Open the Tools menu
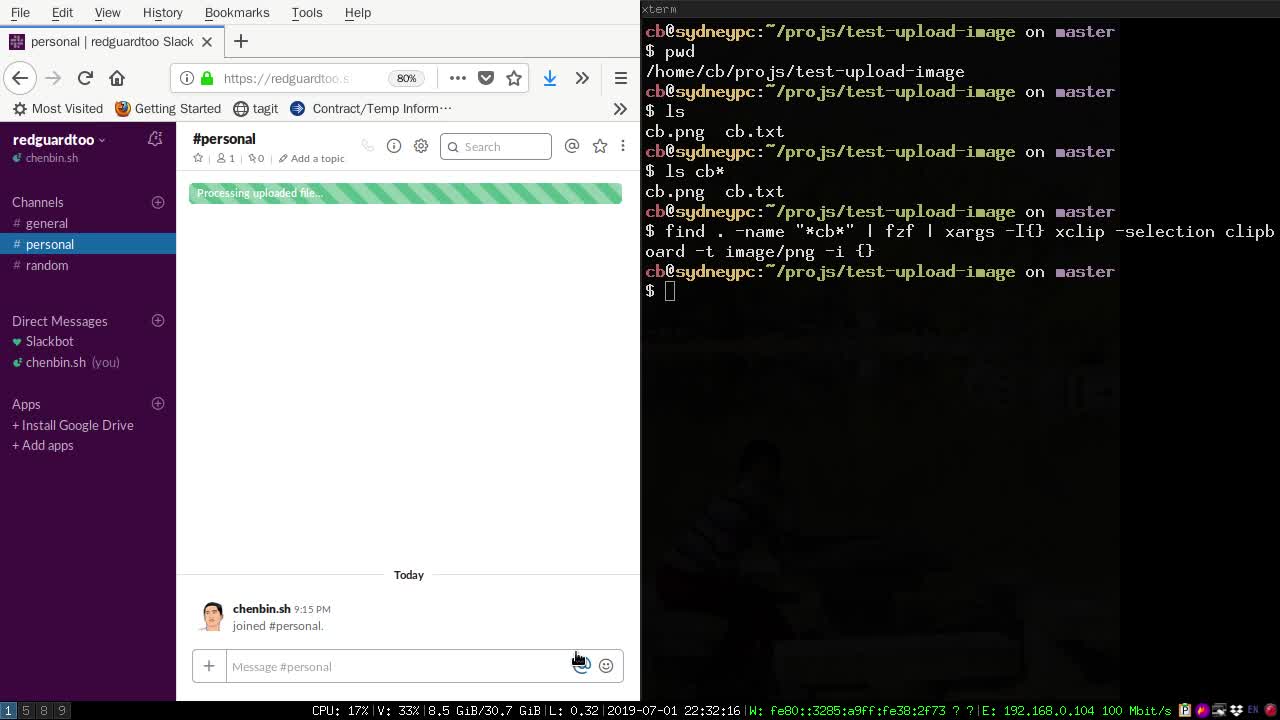The image size is (1280, 720). coord(307,12)
